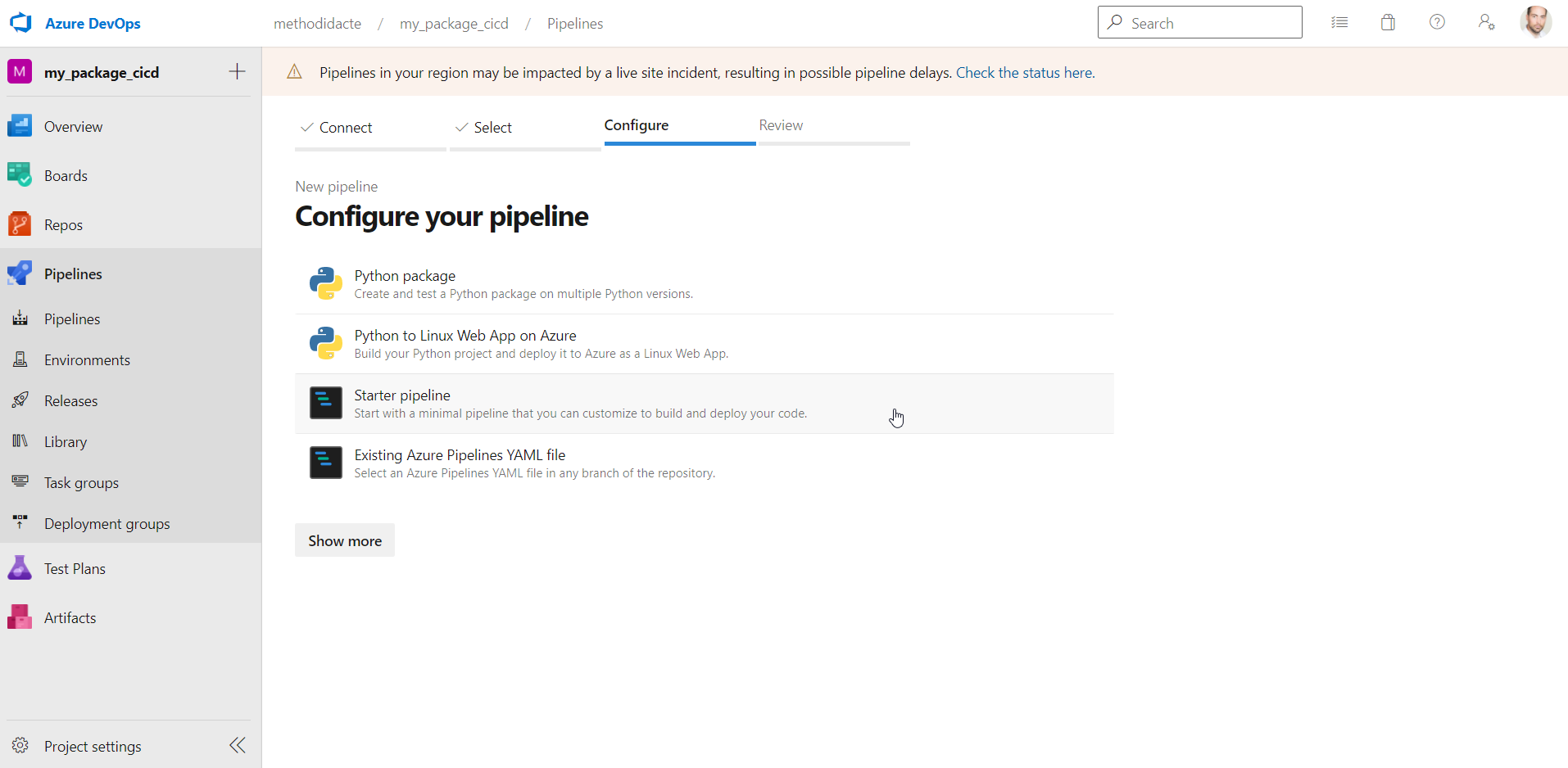Open the Repos section
This screenshot has width=1568, height=768.
click(x=63, y=224)
